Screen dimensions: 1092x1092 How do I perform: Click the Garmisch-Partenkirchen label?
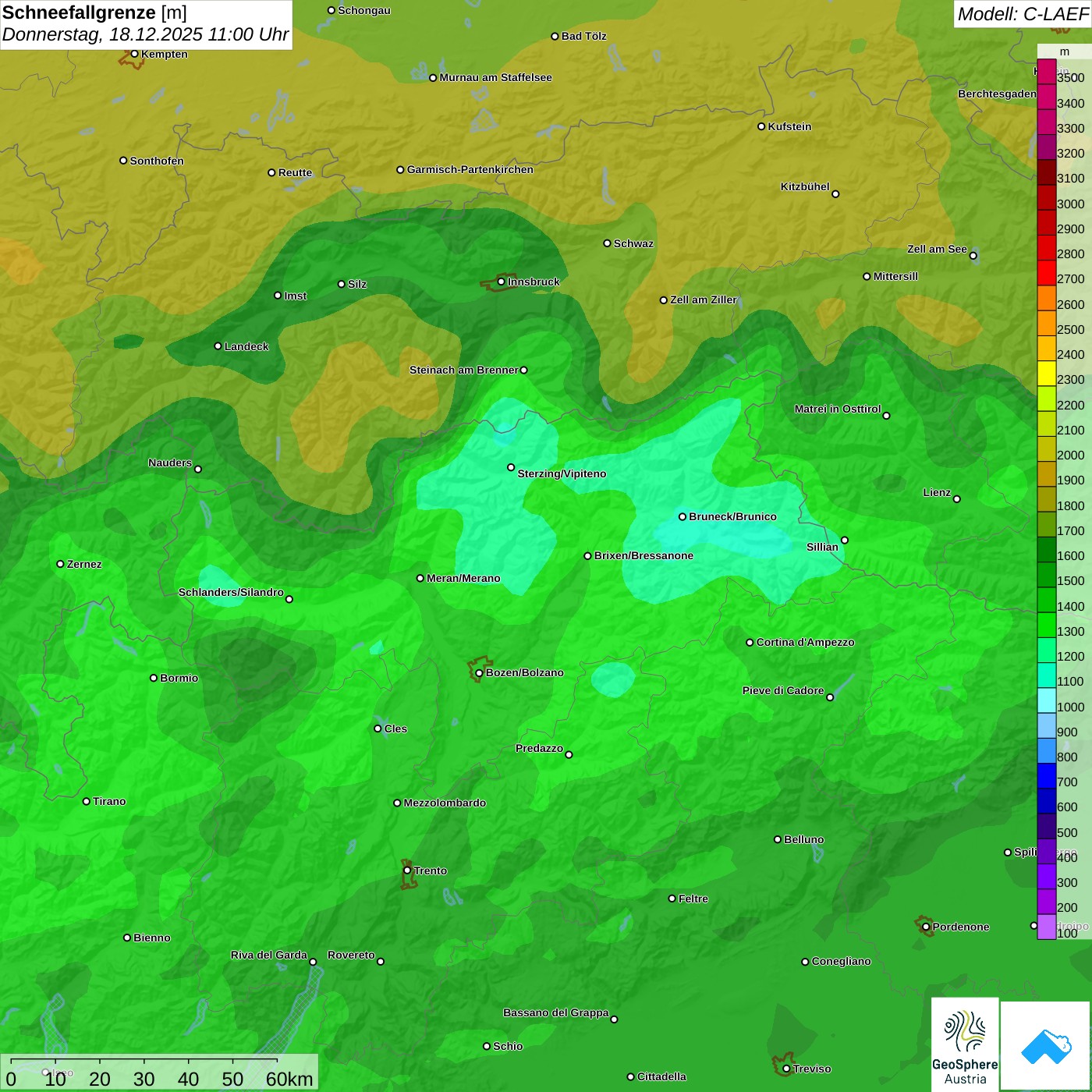470,170
